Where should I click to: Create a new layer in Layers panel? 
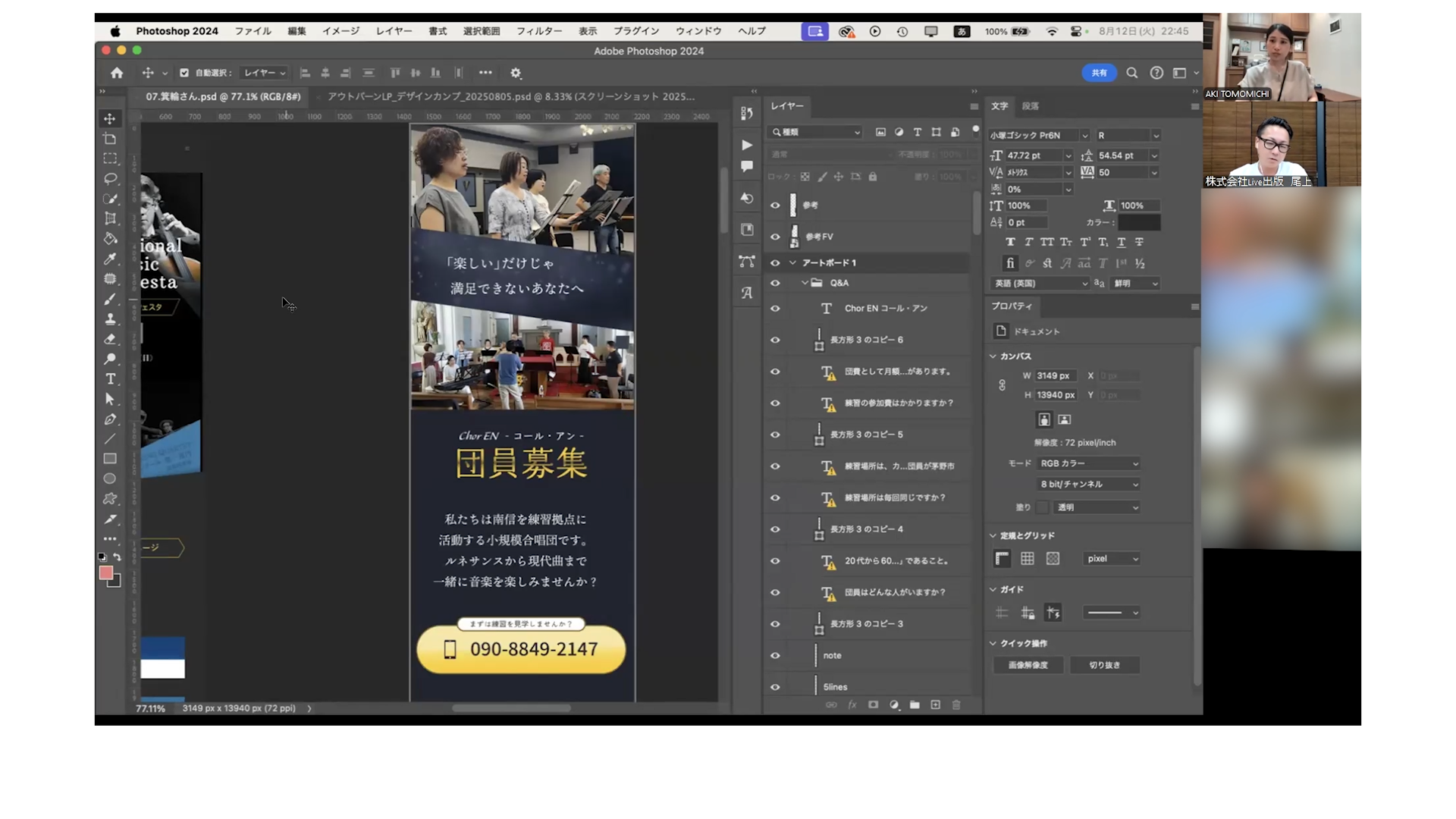coord(935,704)
